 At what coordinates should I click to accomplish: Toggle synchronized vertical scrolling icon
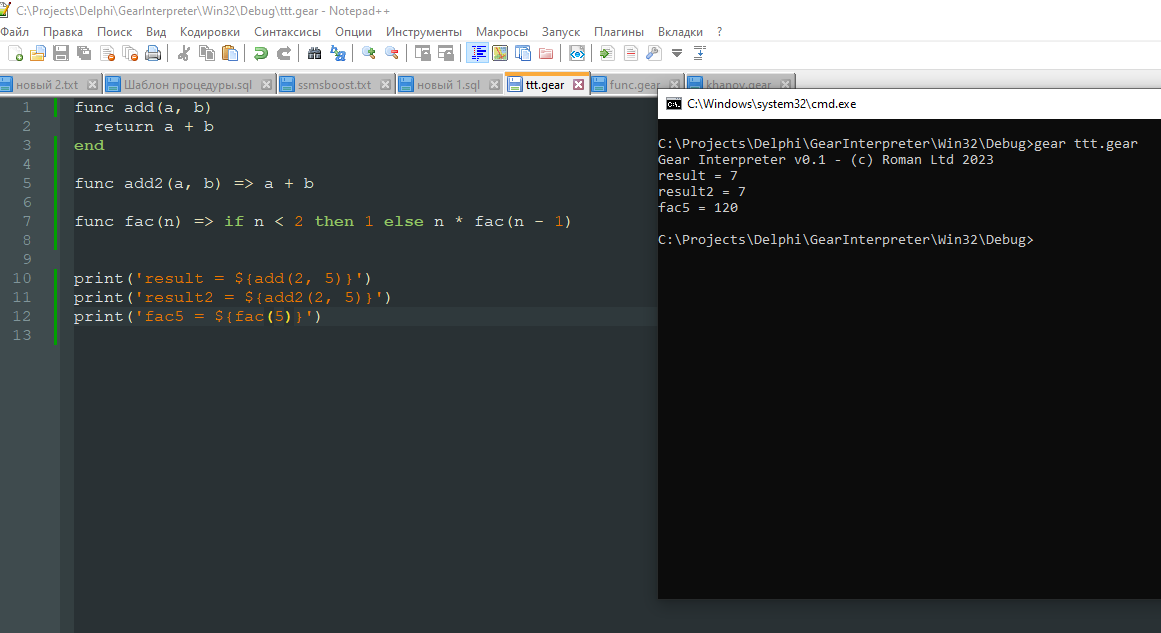click(423, 53)
